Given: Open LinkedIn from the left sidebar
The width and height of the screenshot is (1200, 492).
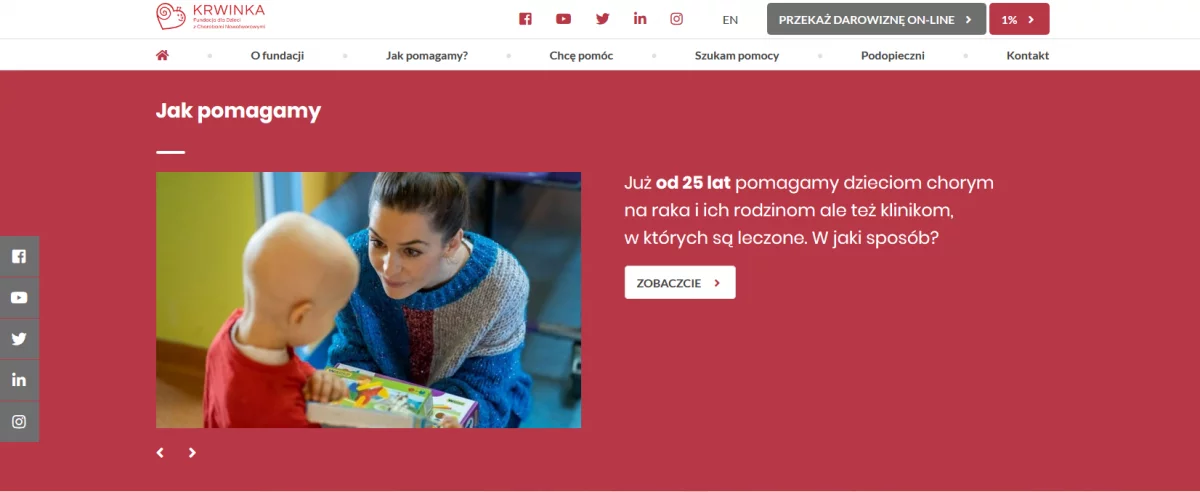Looking at the screenshot, I should point(19,380).
